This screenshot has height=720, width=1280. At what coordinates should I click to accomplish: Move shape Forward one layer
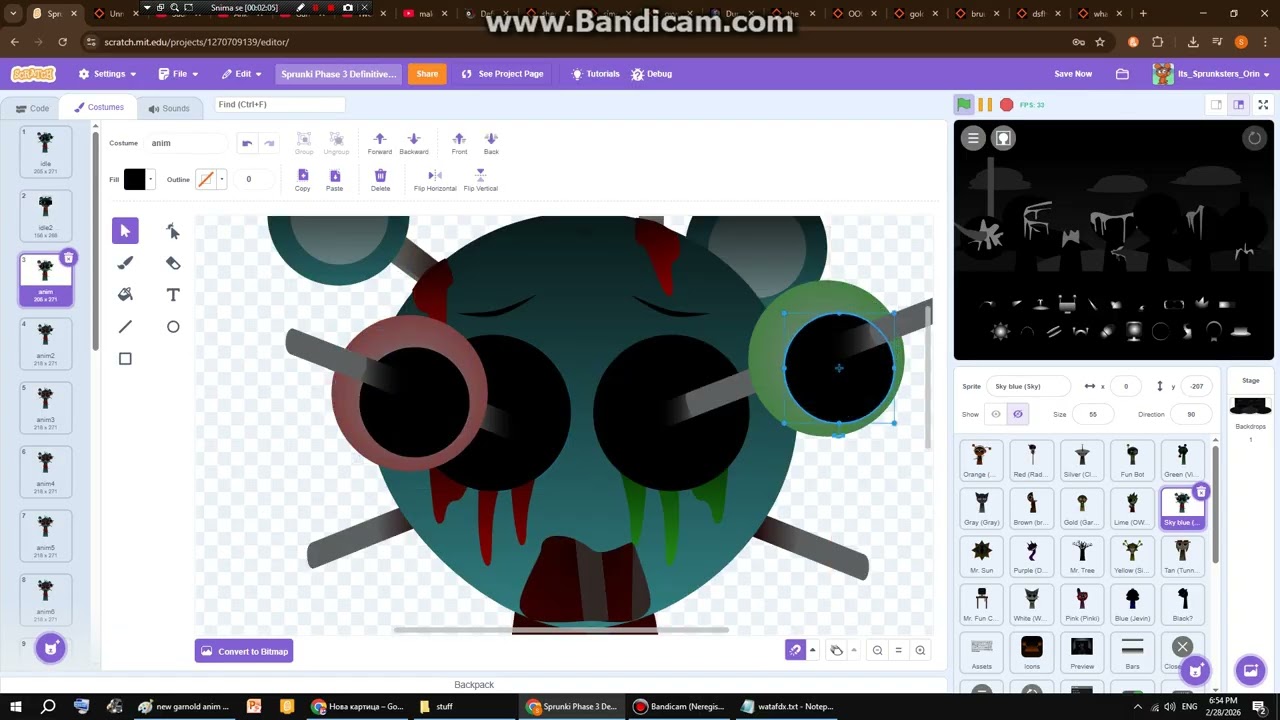379,143
